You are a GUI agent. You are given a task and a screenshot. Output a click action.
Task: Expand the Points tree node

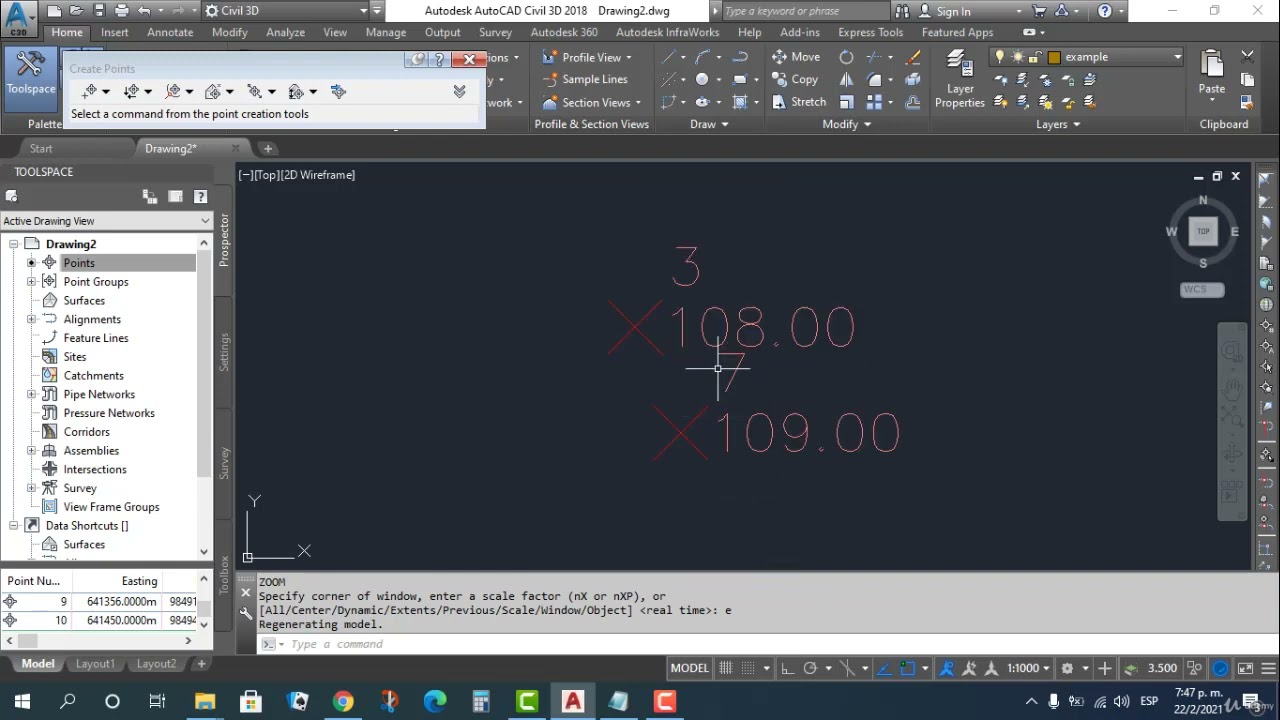(31, 263)
